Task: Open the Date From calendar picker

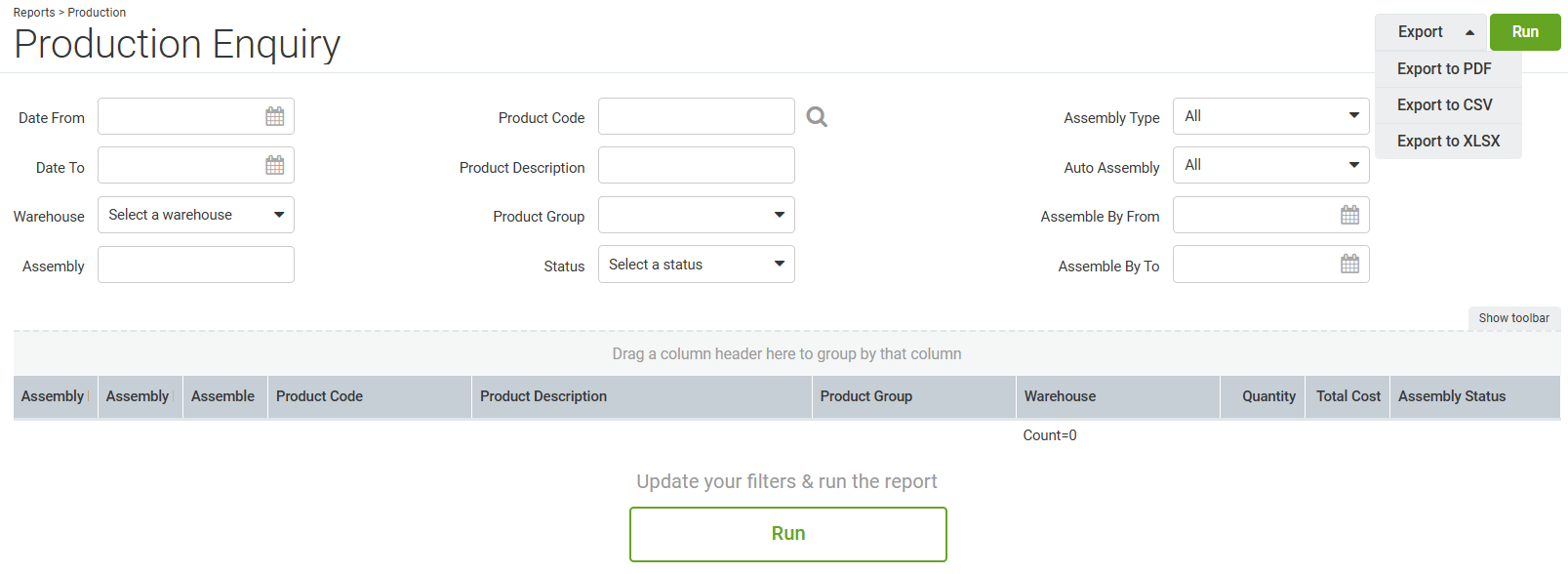Action: [275, 116]
